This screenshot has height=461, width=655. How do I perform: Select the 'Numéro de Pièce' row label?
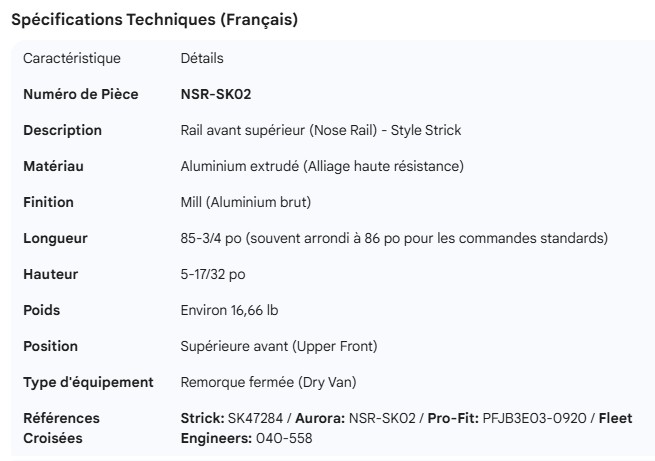click(79, 94)
